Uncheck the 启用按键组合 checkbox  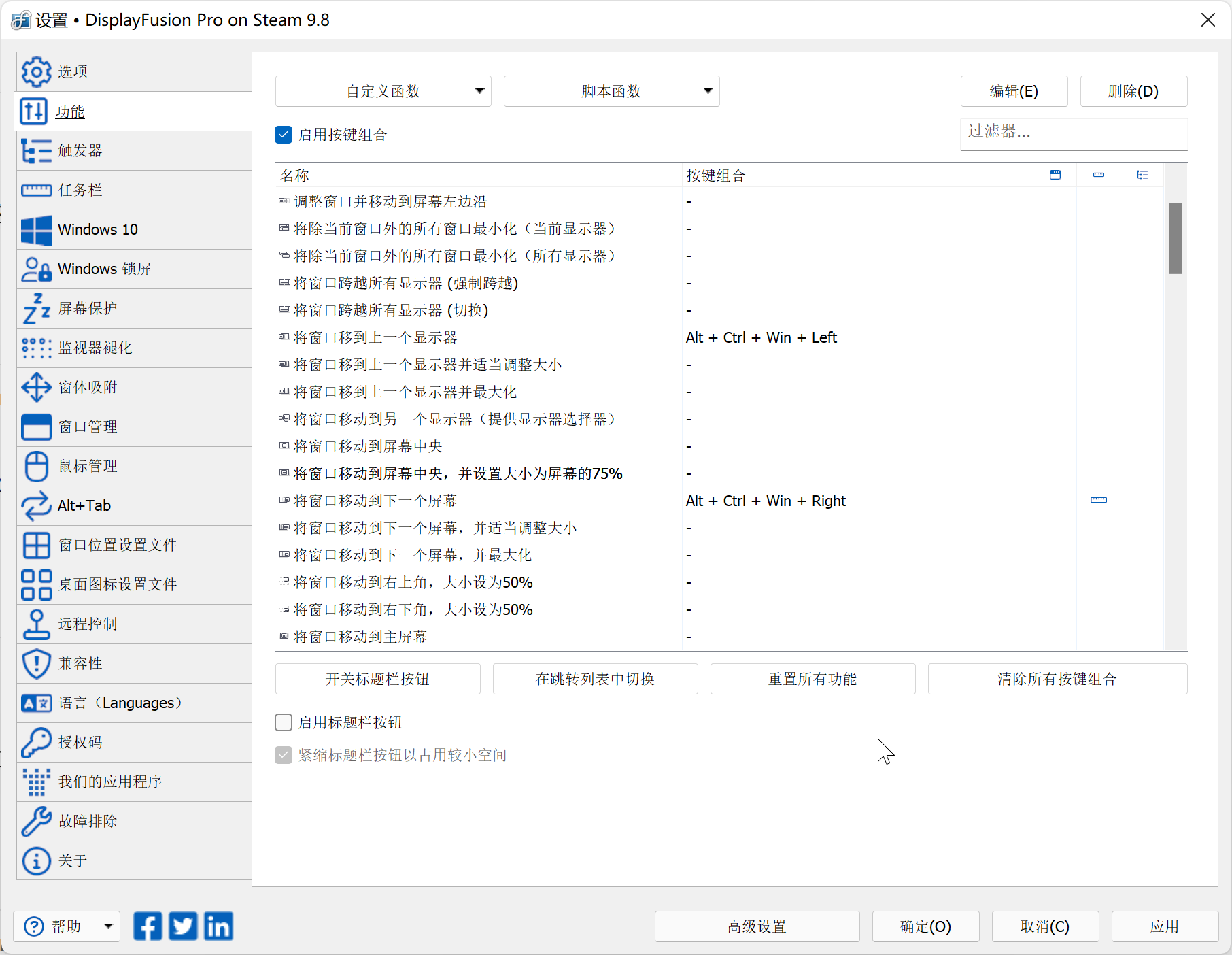tap(284, 135)
